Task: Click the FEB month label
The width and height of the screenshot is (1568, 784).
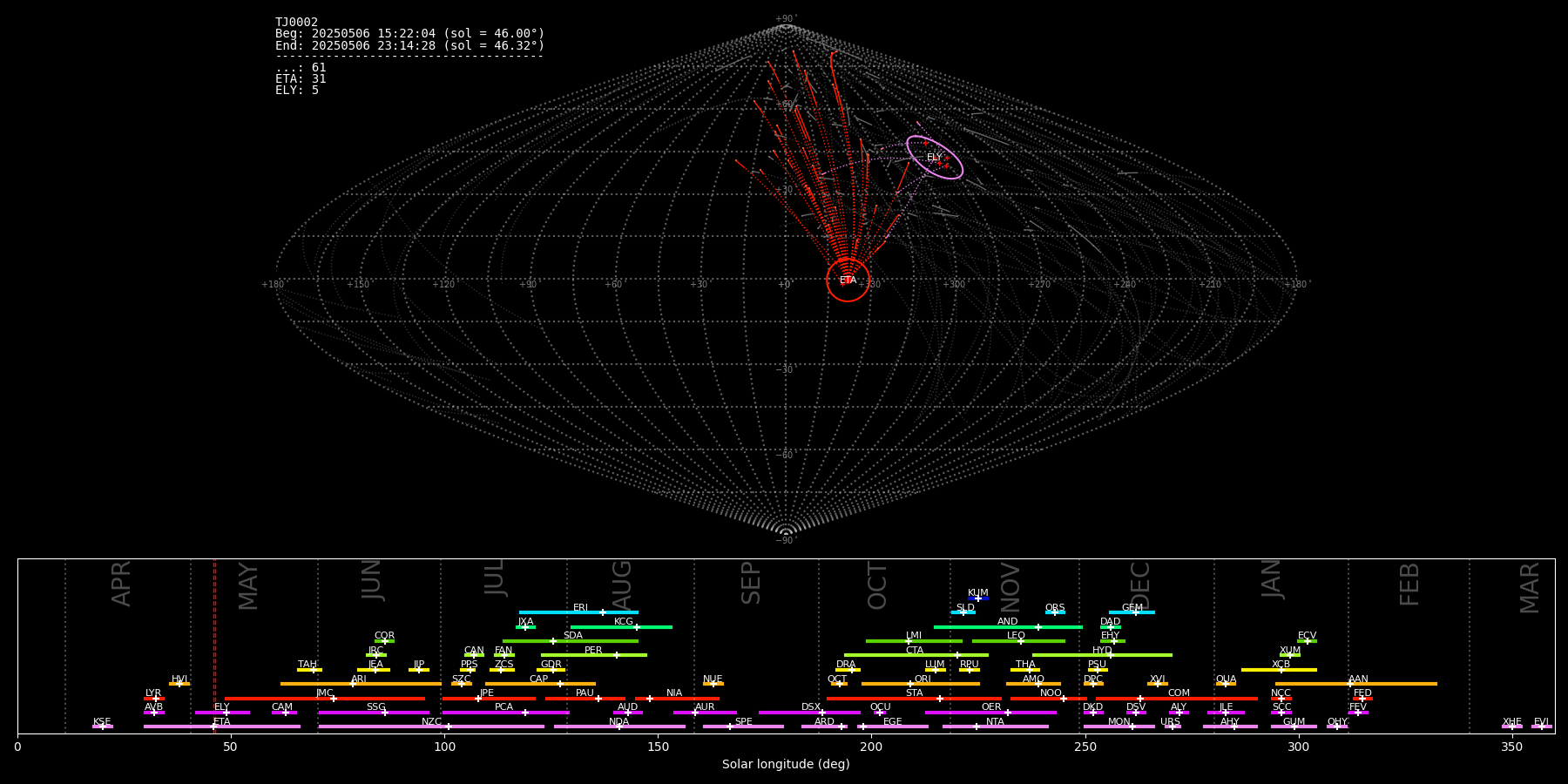Action: click(x=1409, y=584)
